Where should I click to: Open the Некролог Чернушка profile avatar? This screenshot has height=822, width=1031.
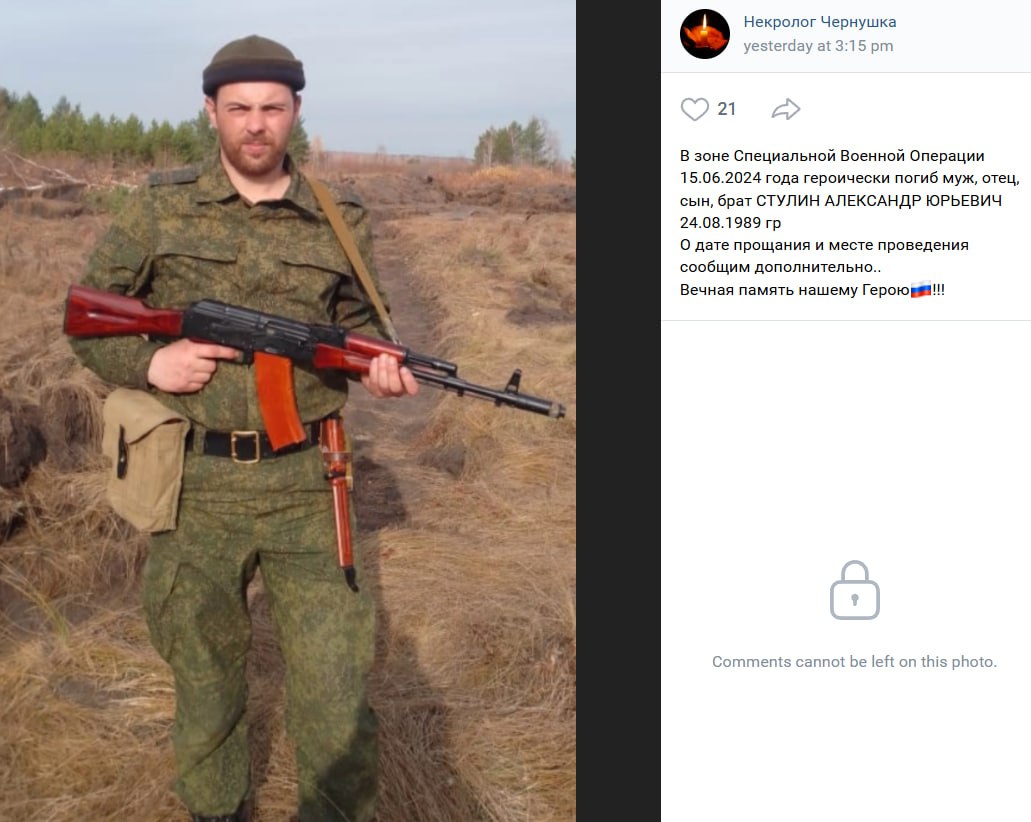tap(705, 34)
